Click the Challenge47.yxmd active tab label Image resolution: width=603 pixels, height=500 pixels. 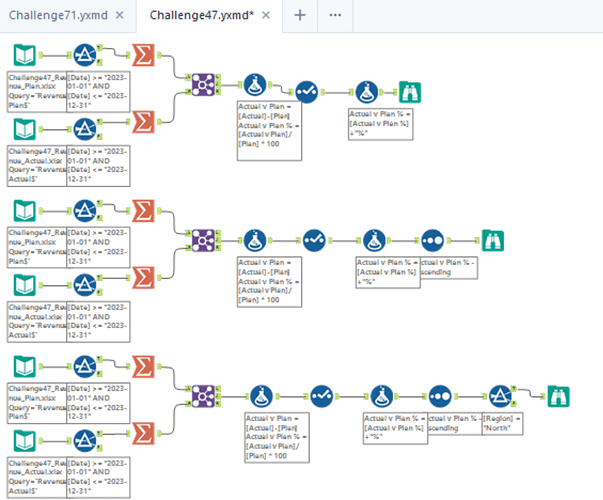coord(202,15)
